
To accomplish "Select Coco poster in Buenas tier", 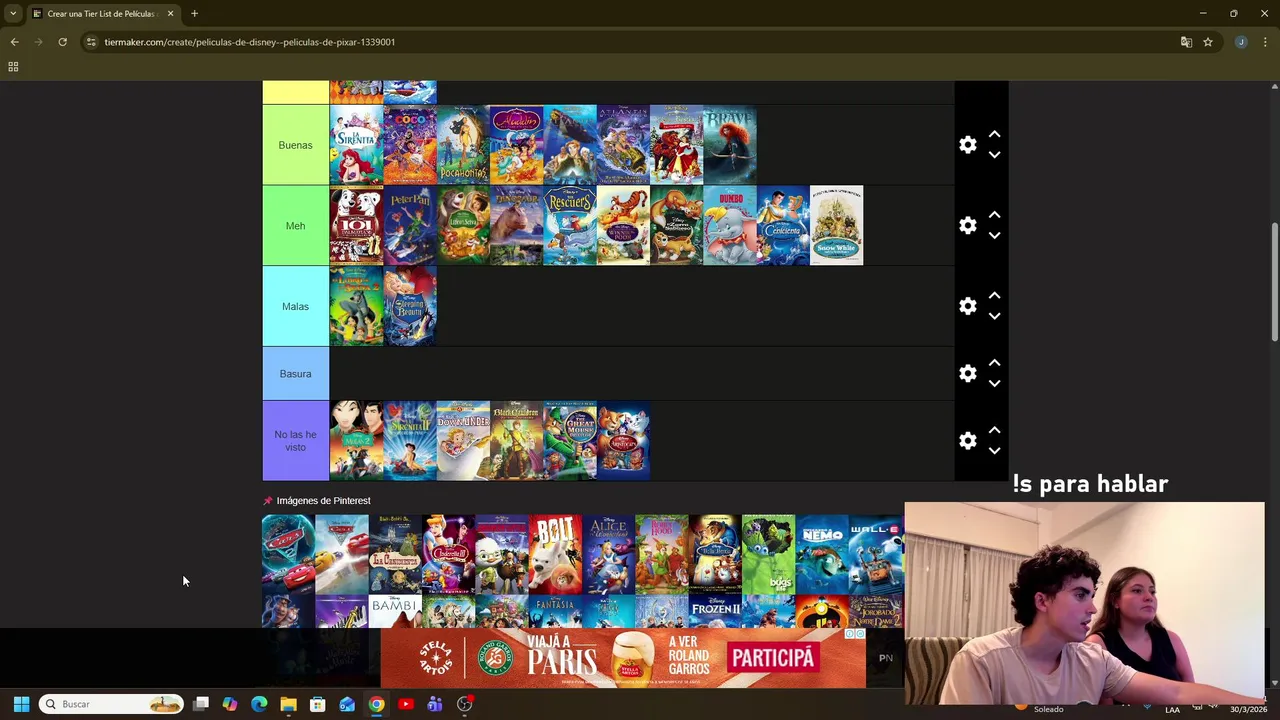I will click(410, 145).
